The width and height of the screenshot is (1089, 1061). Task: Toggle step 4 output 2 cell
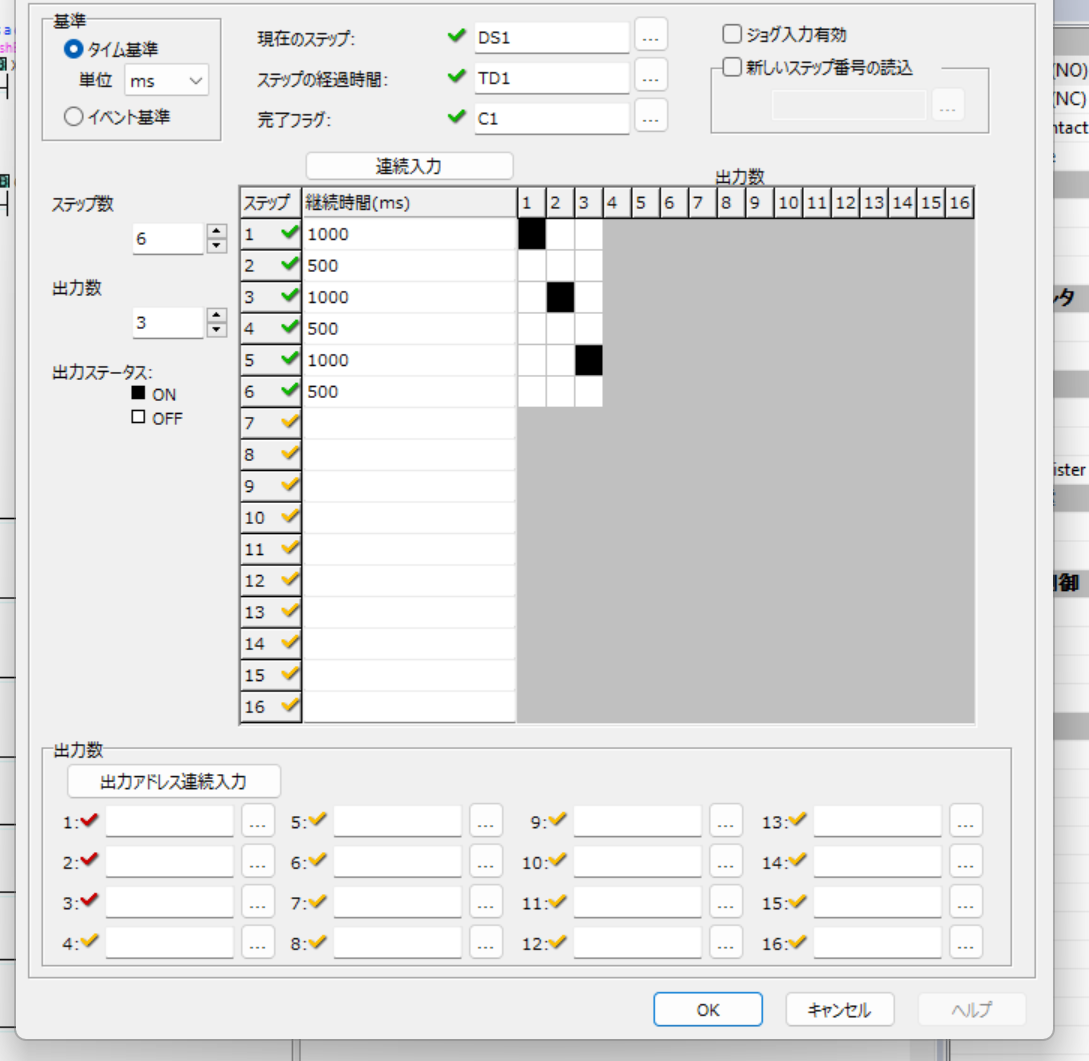560,328
